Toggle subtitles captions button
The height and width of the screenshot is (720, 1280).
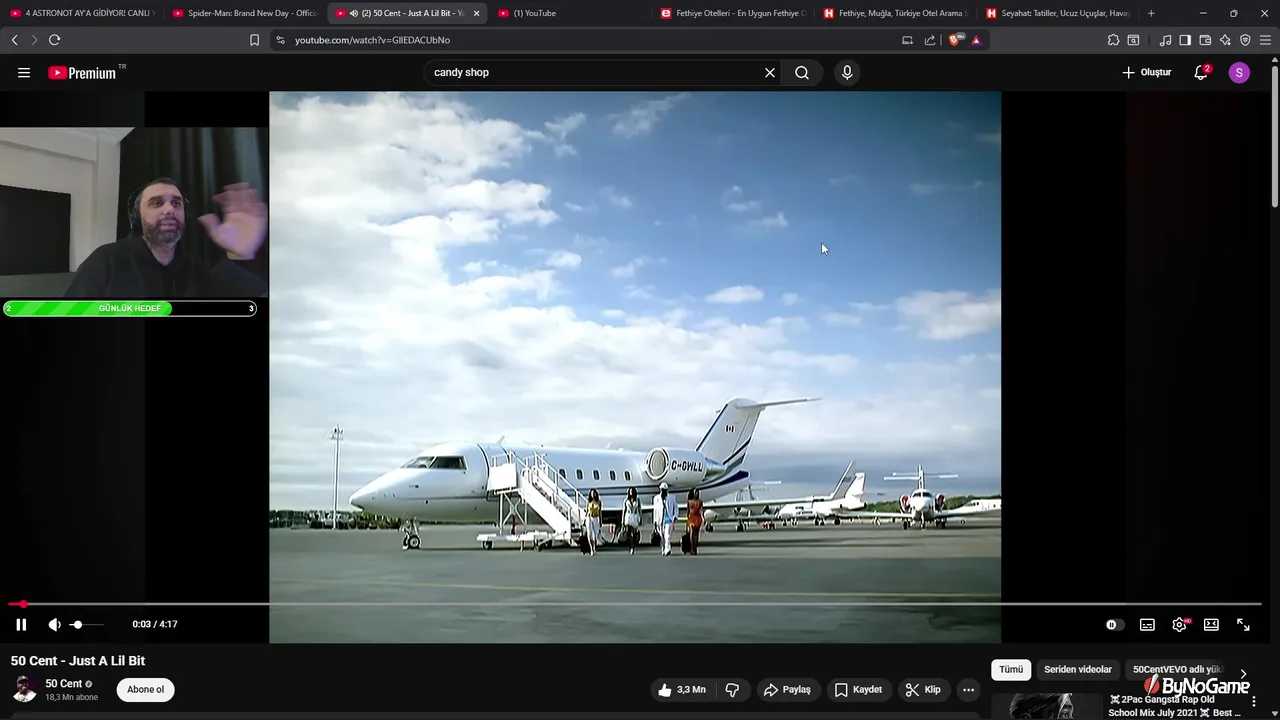click(x=1147, y=624)
